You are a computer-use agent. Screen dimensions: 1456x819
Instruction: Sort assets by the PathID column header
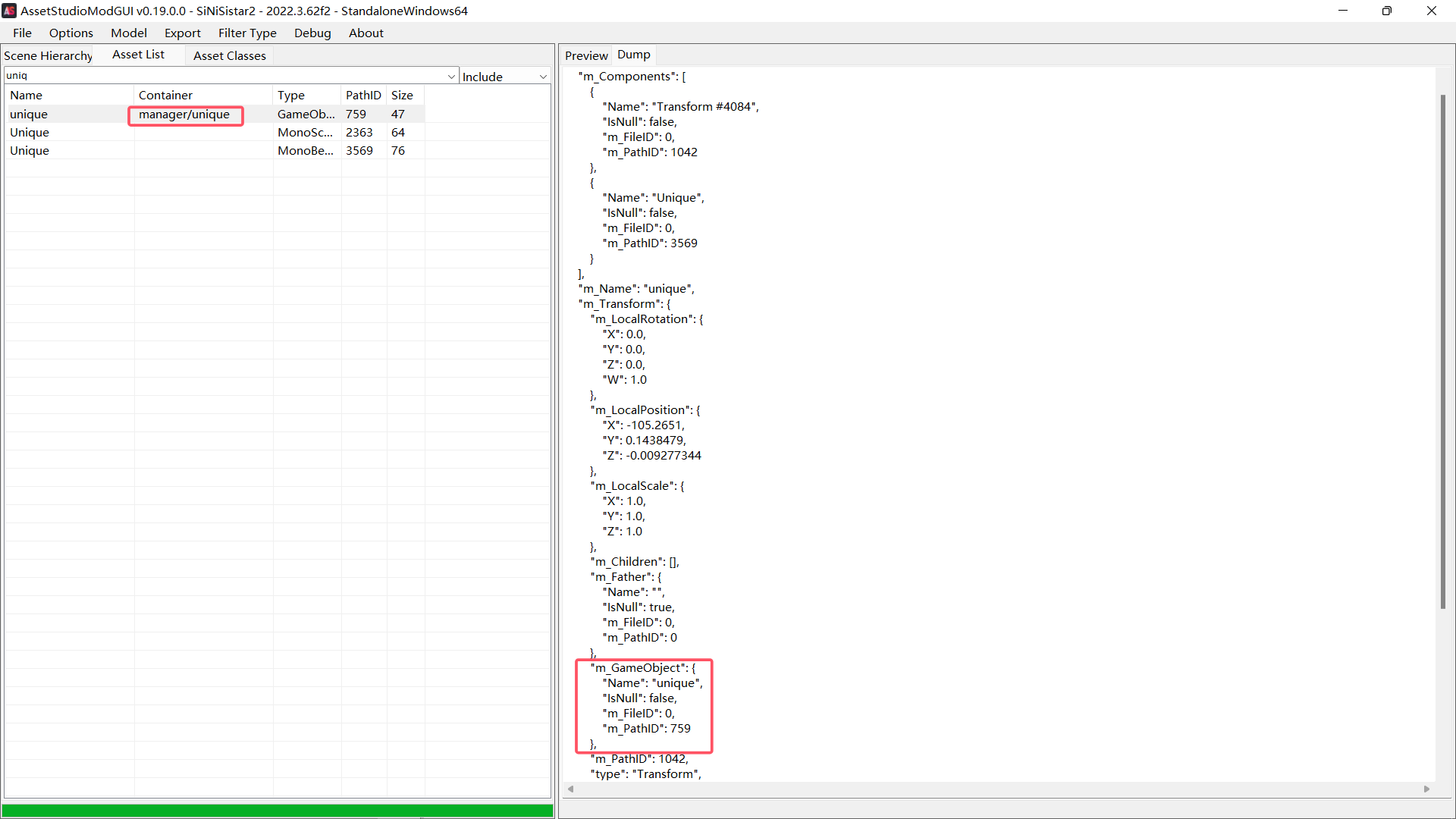point(363,95)
